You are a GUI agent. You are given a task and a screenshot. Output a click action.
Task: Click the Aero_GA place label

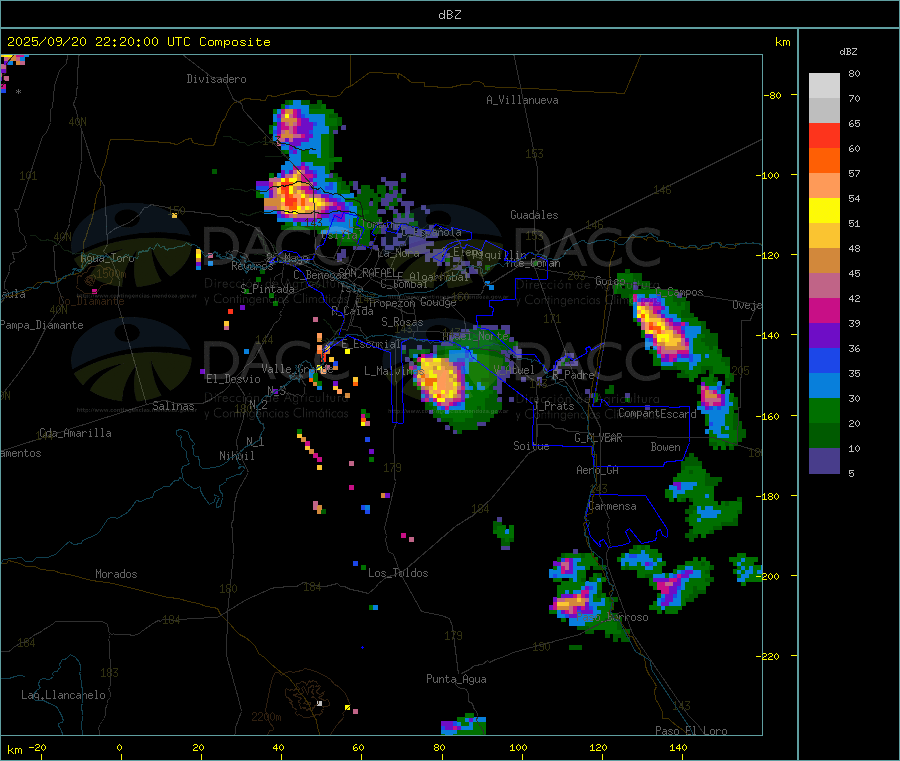tap(598, 470)
